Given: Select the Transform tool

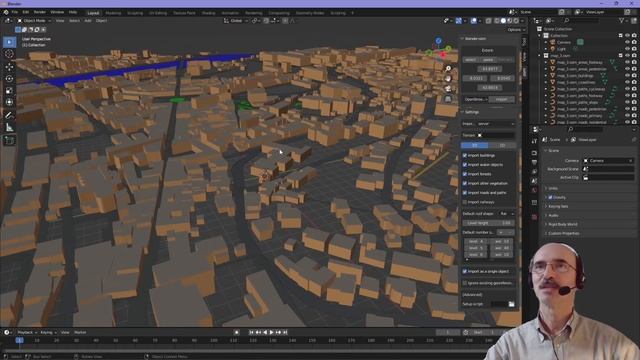Looking at the screenshot, I should point(9,102).
